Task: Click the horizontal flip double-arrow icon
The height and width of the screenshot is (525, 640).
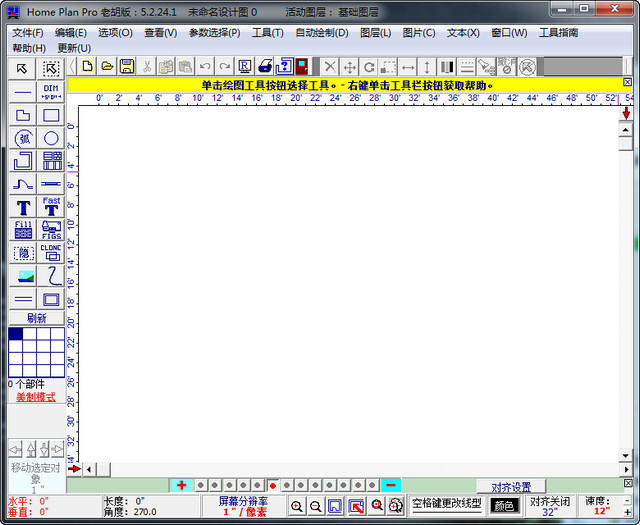Action: tap(408, 67)
